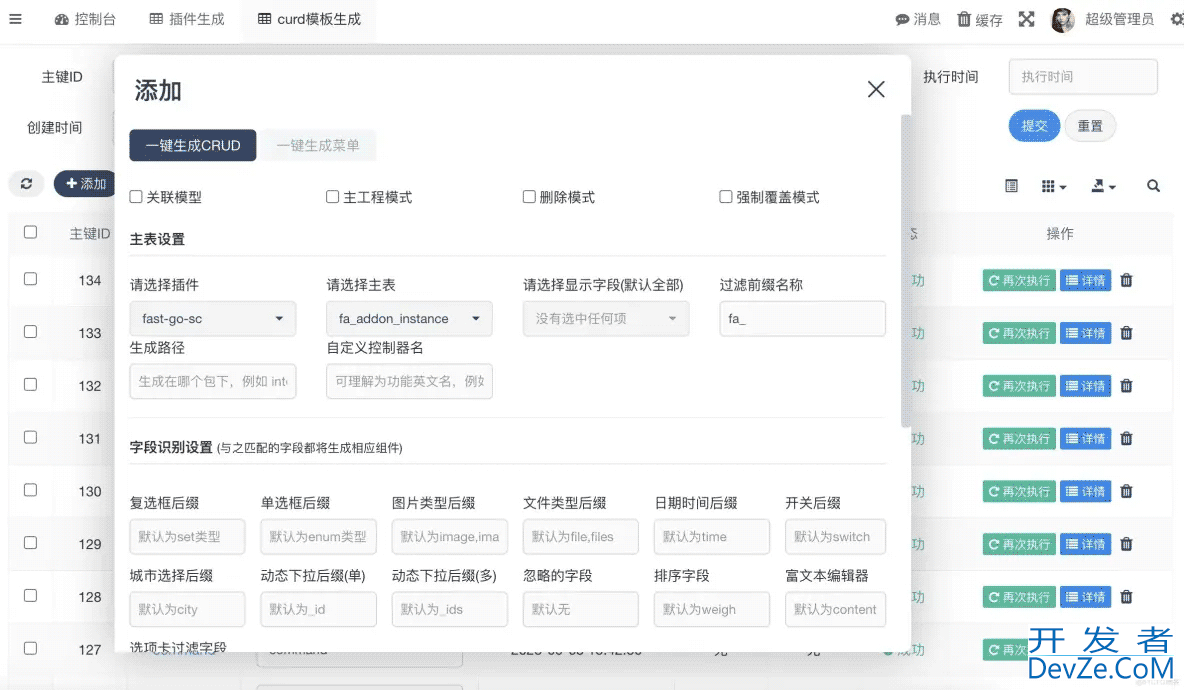Open the 请选择主表 fa_addon_instance dropdown
This screenshot has width=1184, height=690.
(x=409, y=319)
